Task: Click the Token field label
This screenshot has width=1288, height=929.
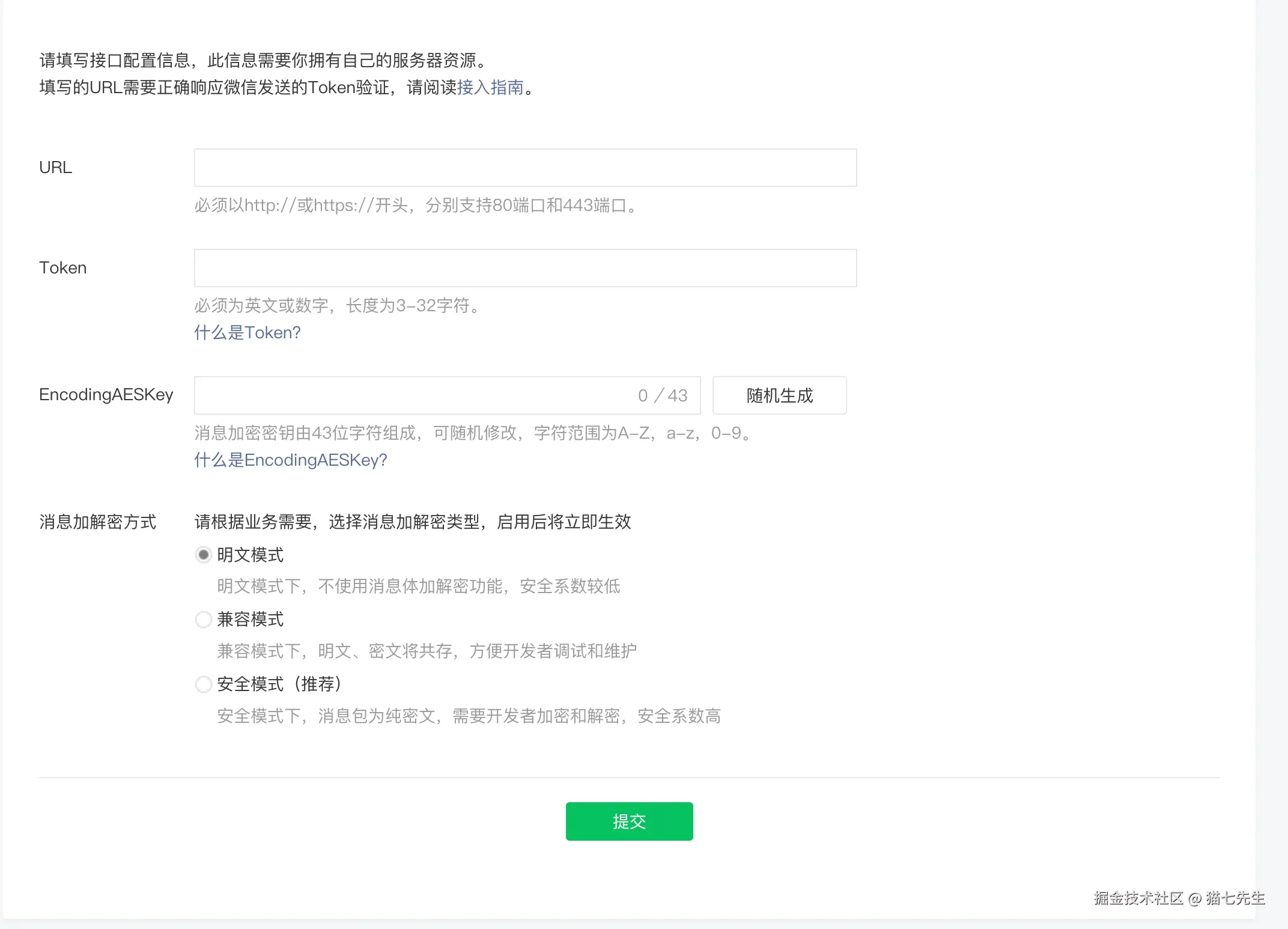Action: tap(62, 268)
